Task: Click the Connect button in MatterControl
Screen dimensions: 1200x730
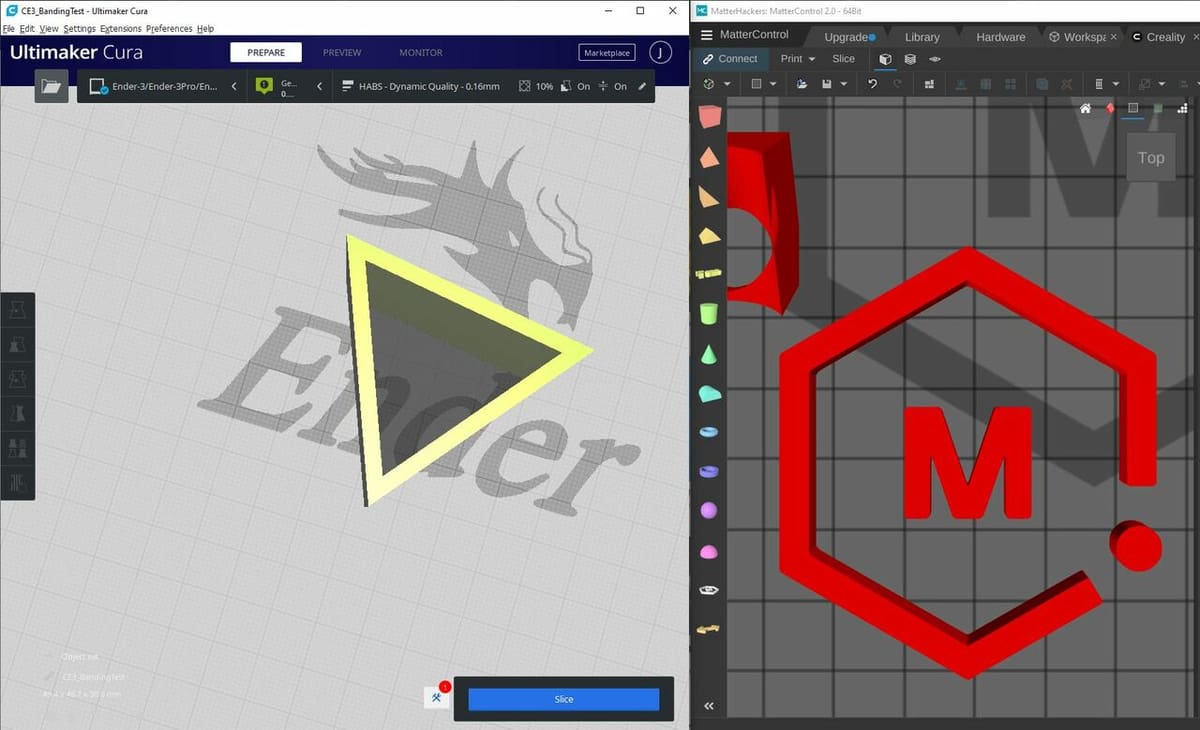Action: click(x=730, y=59)
